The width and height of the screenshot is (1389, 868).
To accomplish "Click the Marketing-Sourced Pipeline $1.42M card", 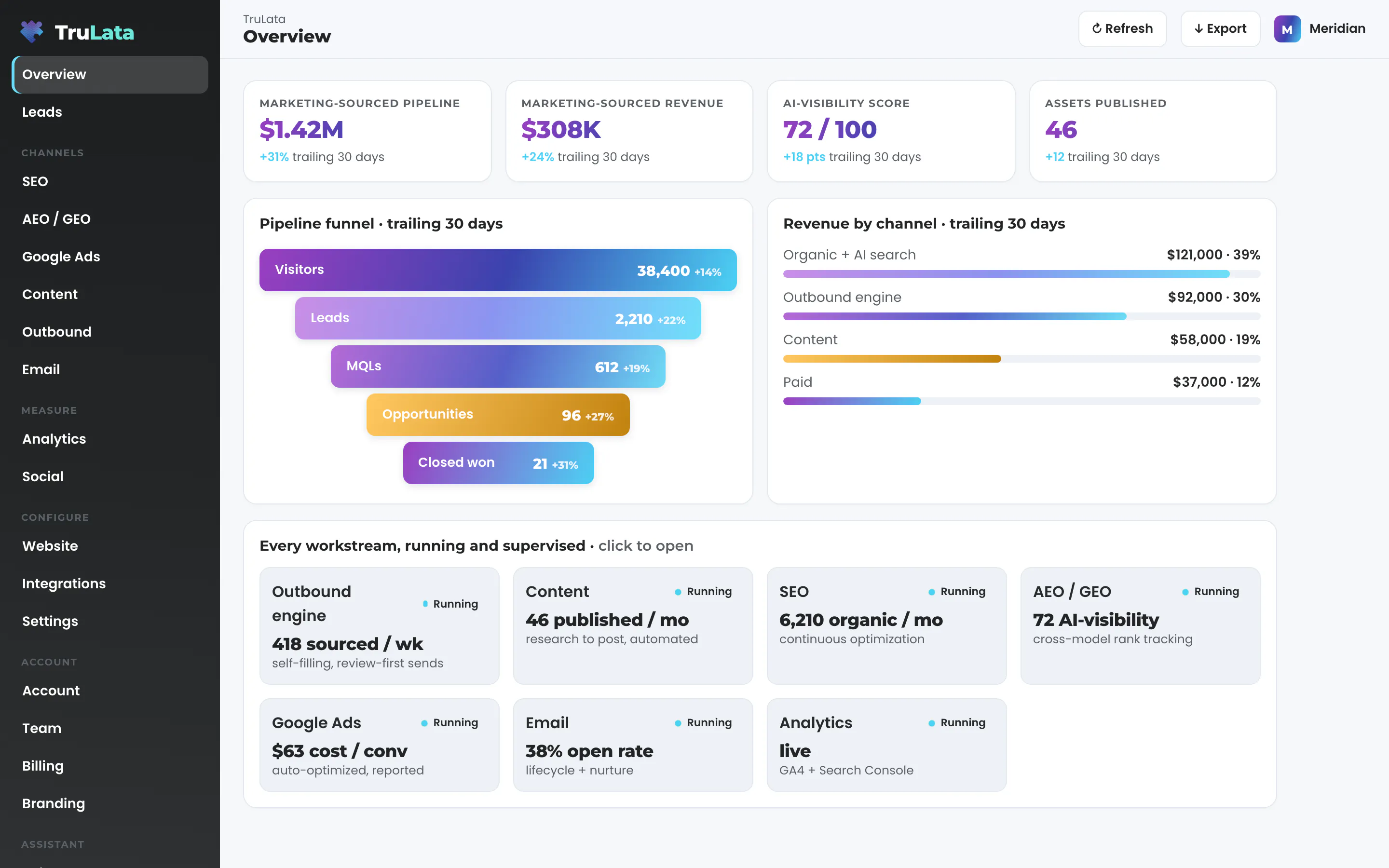I will tap(368, 131).
